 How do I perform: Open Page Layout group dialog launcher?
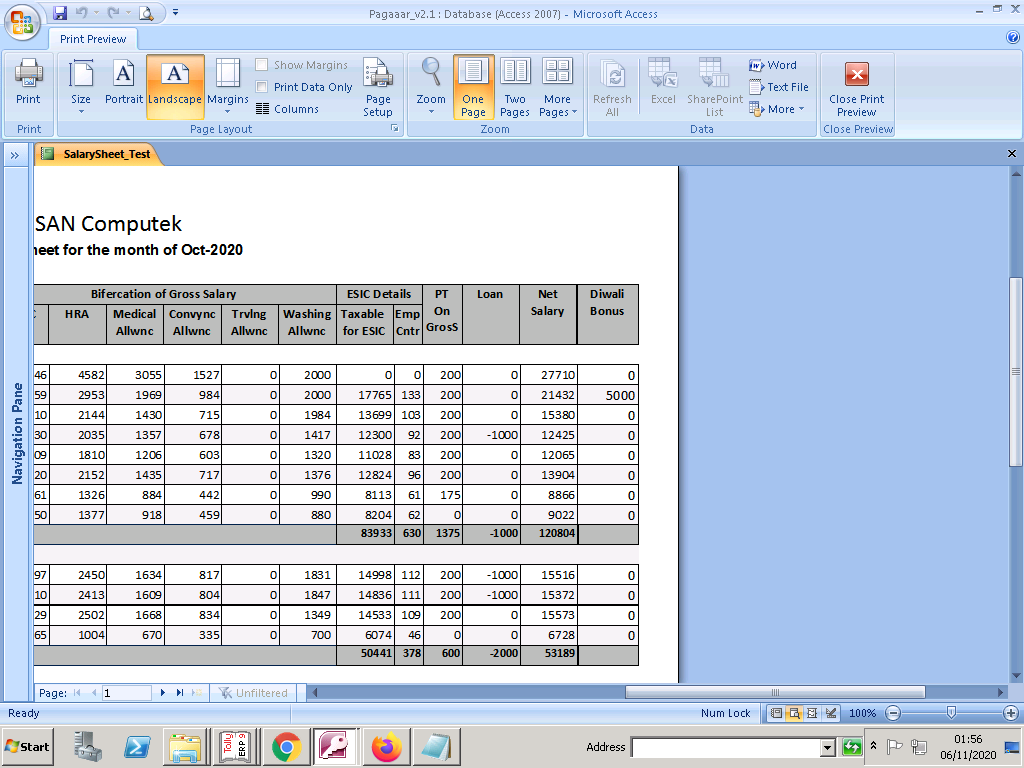point(394,129)
